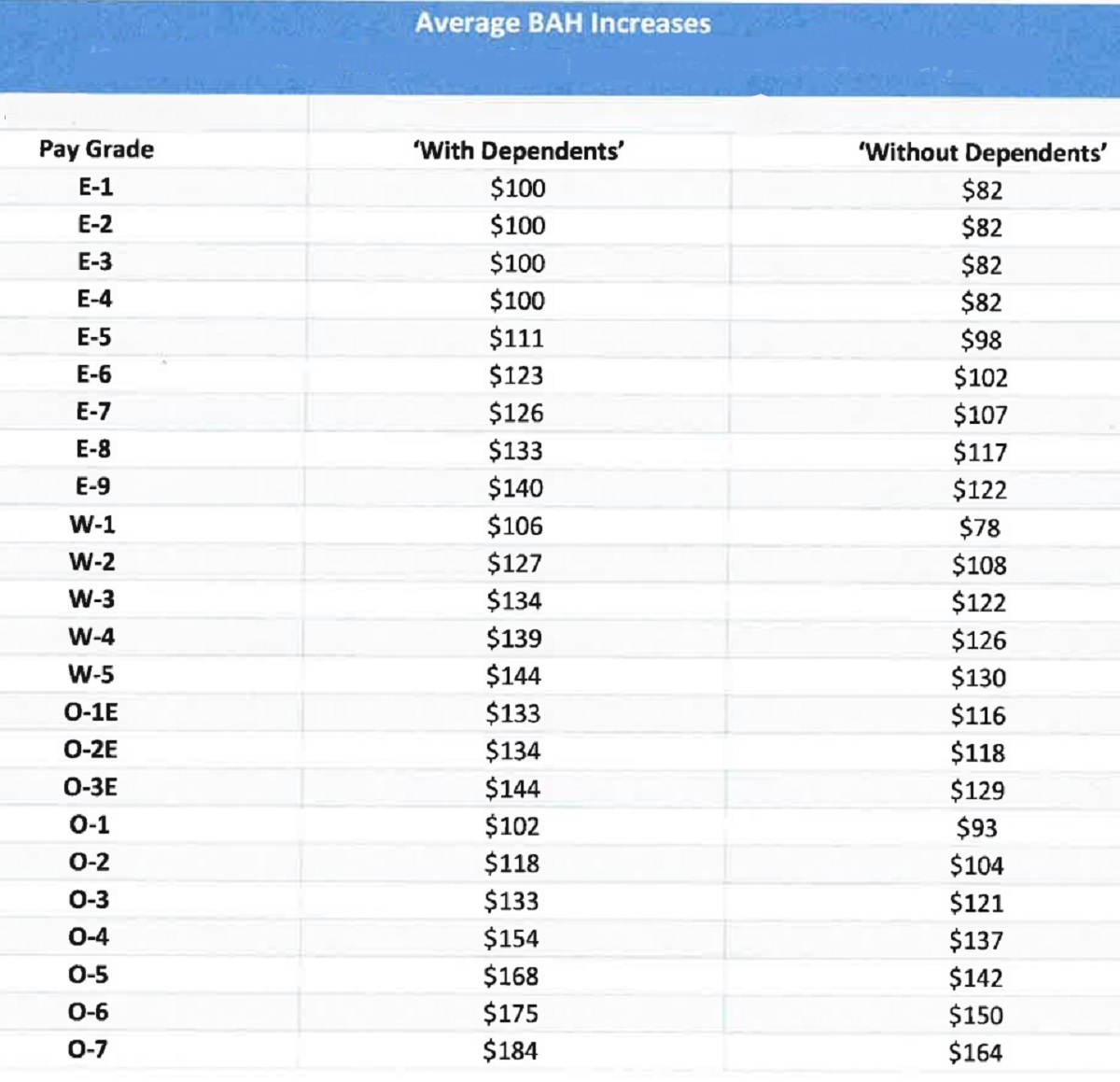Click the O-3E With Dependents value $144
Image resolution: width=1120 pixels, height=1082 pixels.
(x=513, y=789)
